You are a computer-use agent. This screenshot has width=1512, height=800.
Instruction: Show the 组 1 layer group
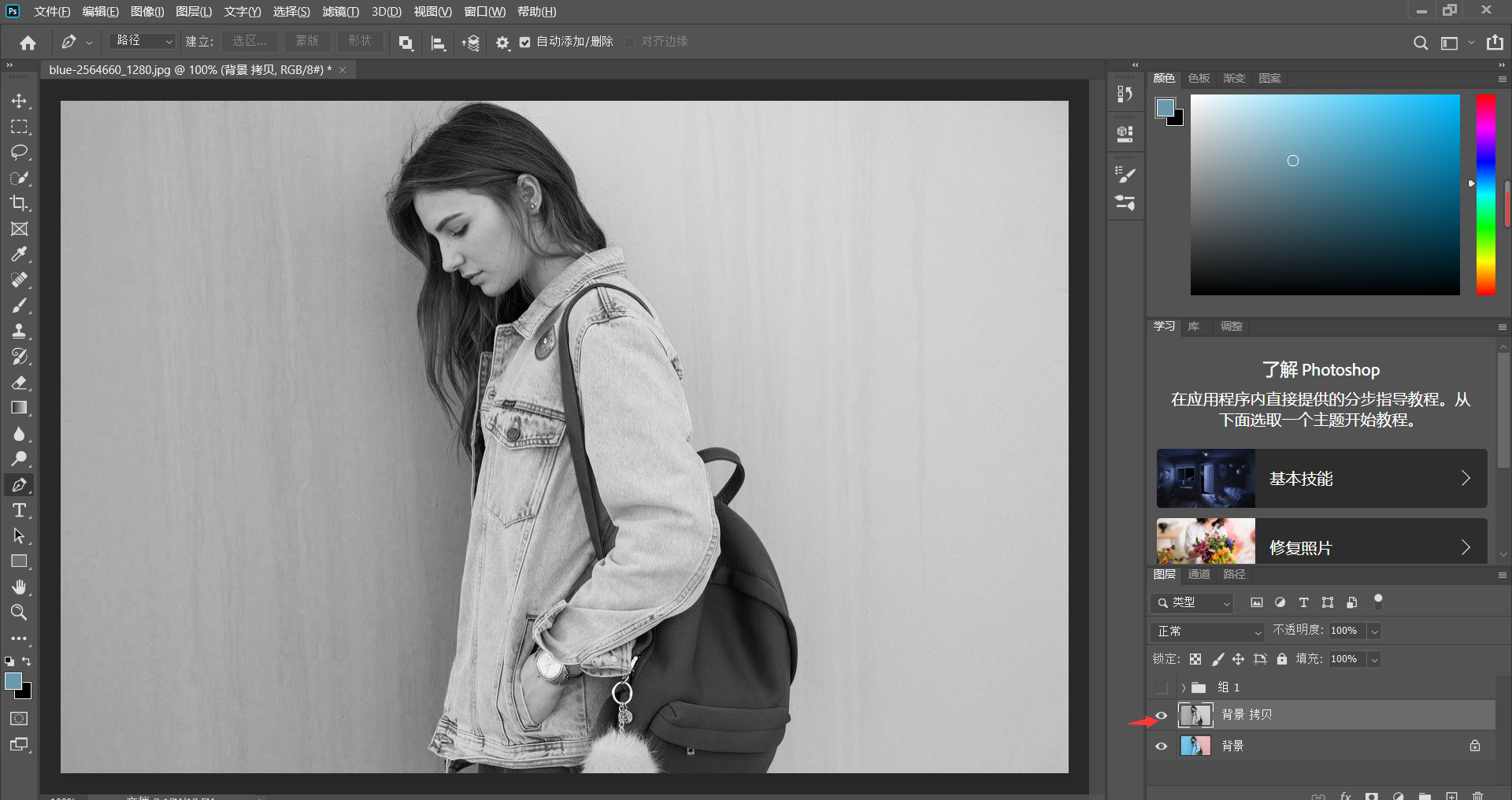[1161, 687]
